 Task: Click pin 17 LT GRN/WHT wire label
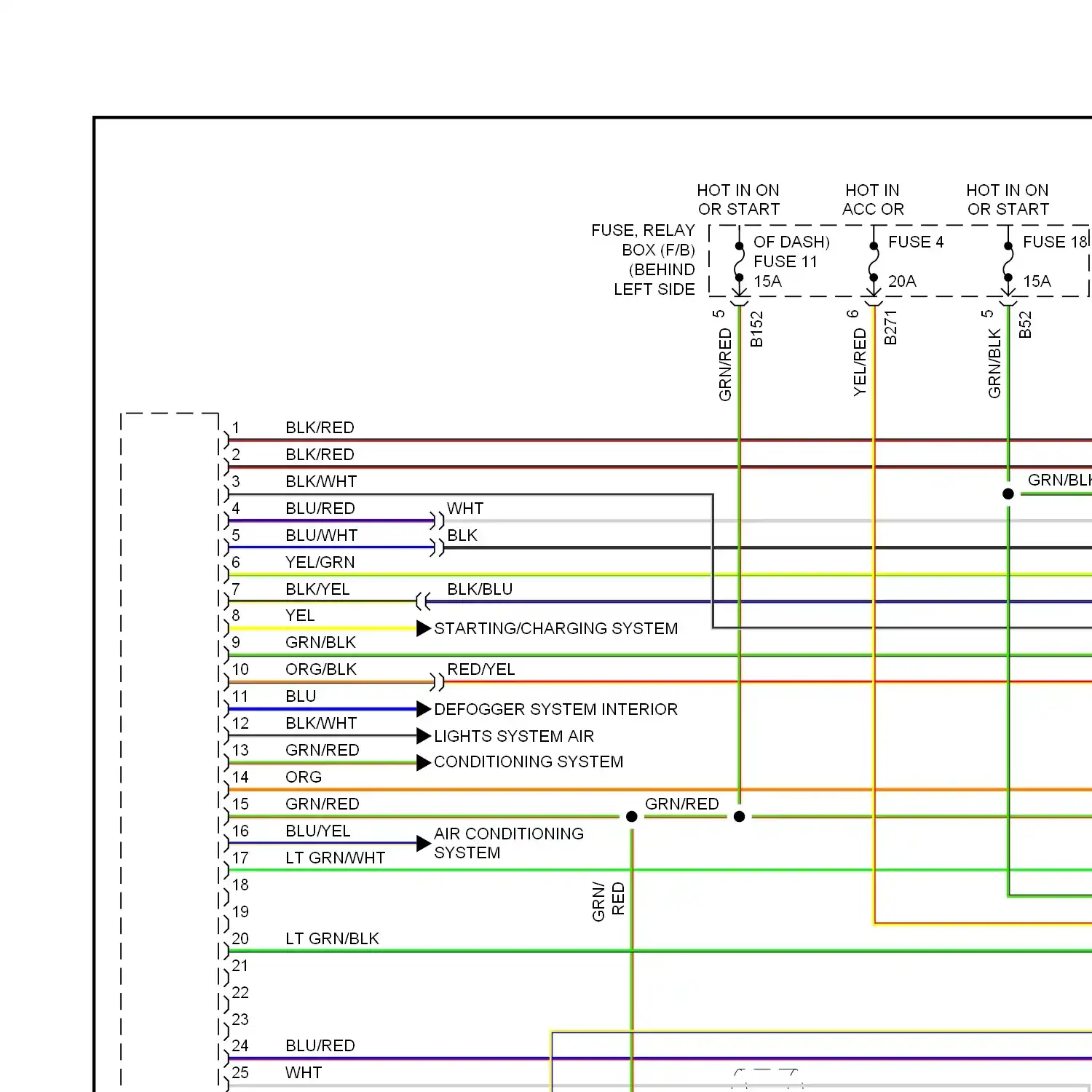(x=336, y=858)
